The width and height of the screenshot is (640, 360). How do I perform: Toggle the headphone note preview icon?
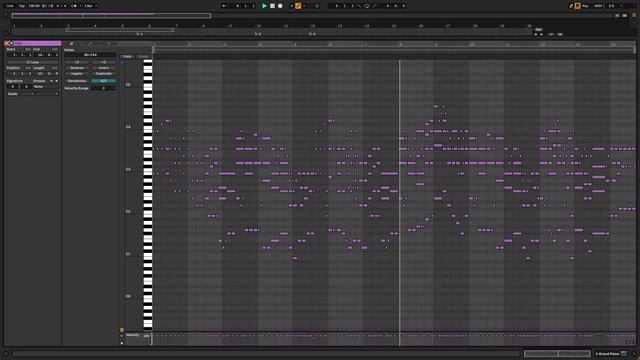[122, 62]
